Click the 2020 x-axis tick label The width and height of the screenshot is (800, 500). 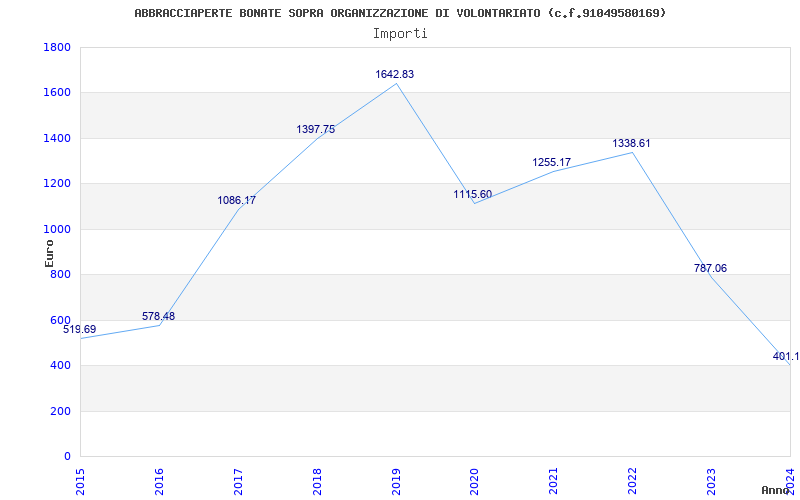tap(474, 482)
